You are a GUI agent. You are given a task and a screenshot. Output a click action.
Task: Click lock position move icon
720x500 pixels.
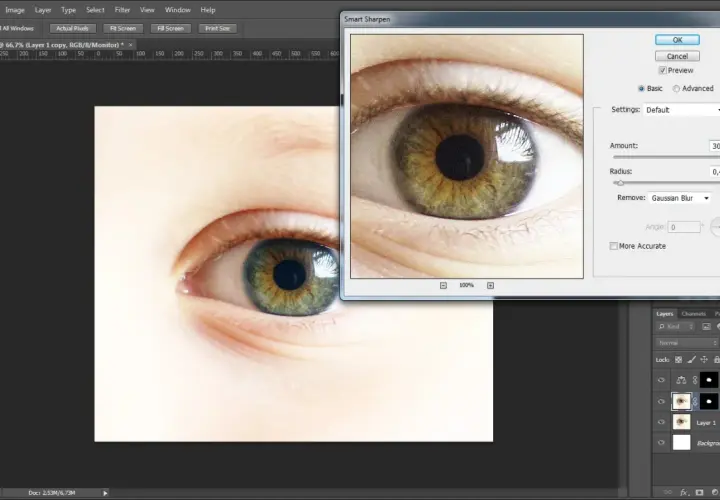pyautogui.click(x=704, y=360)
